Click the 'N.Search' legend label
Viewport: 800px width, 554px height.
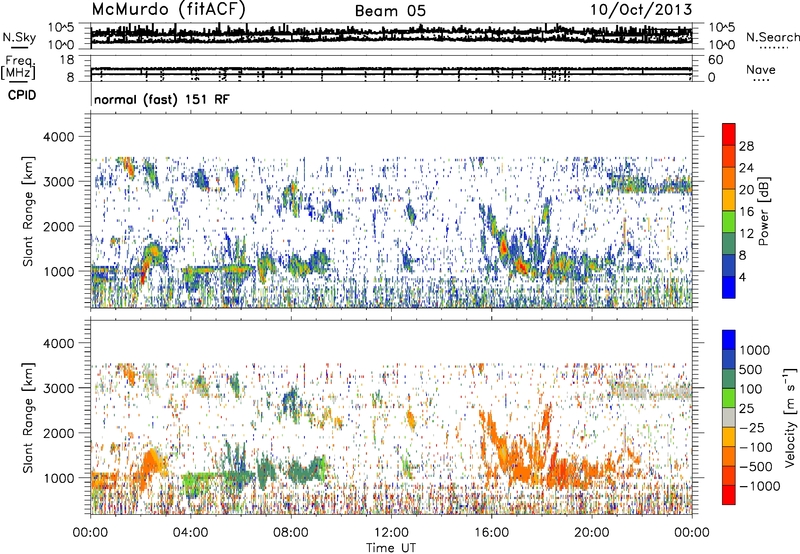[x=772, y=37]
